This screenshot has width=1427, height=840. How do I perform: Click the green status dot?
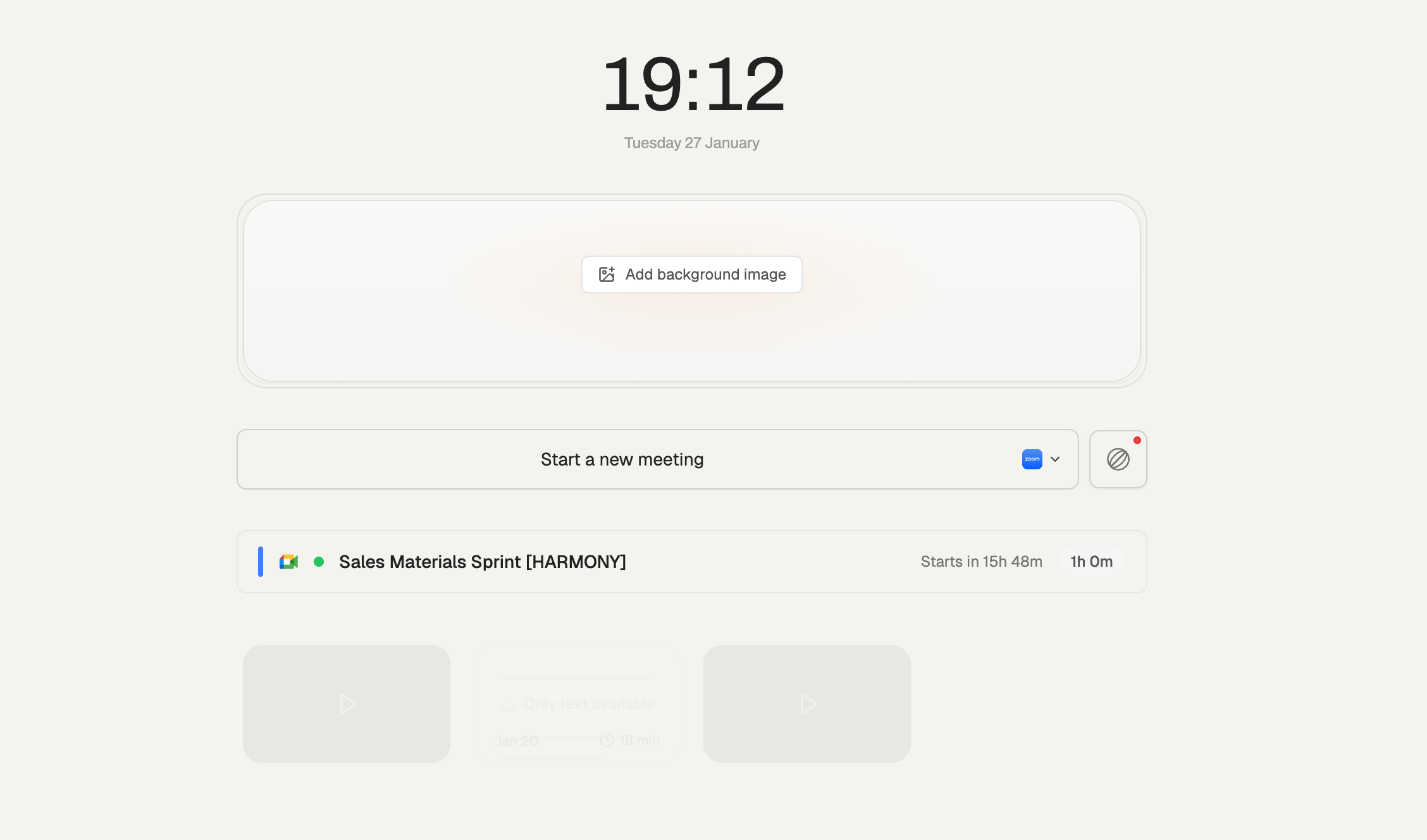(x=319, y=562)
